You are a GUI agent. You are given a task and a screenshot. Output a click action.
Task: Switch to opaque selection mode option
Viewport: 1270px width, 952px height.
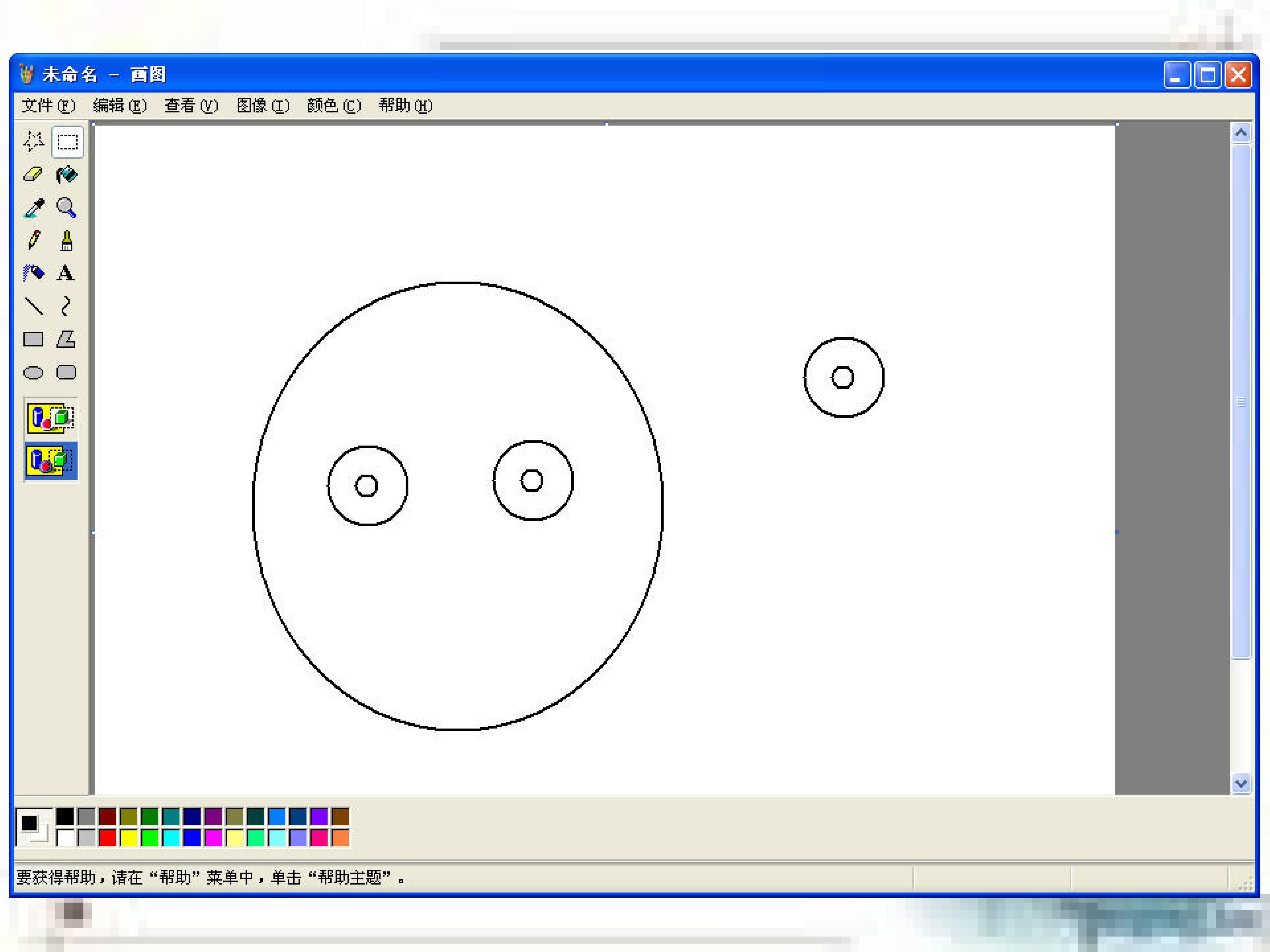(x=51, y=418)
